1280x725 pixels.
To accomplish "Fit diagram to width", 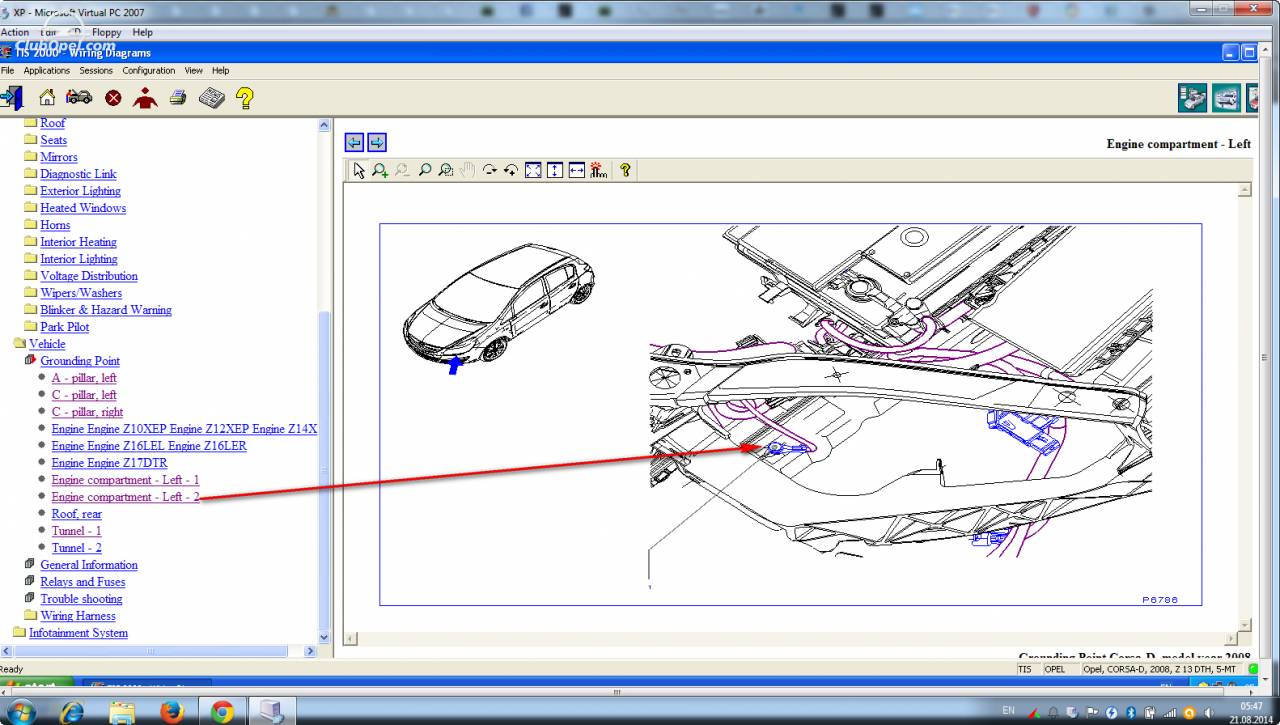I will pyautogui.click(x=577, y=171).
